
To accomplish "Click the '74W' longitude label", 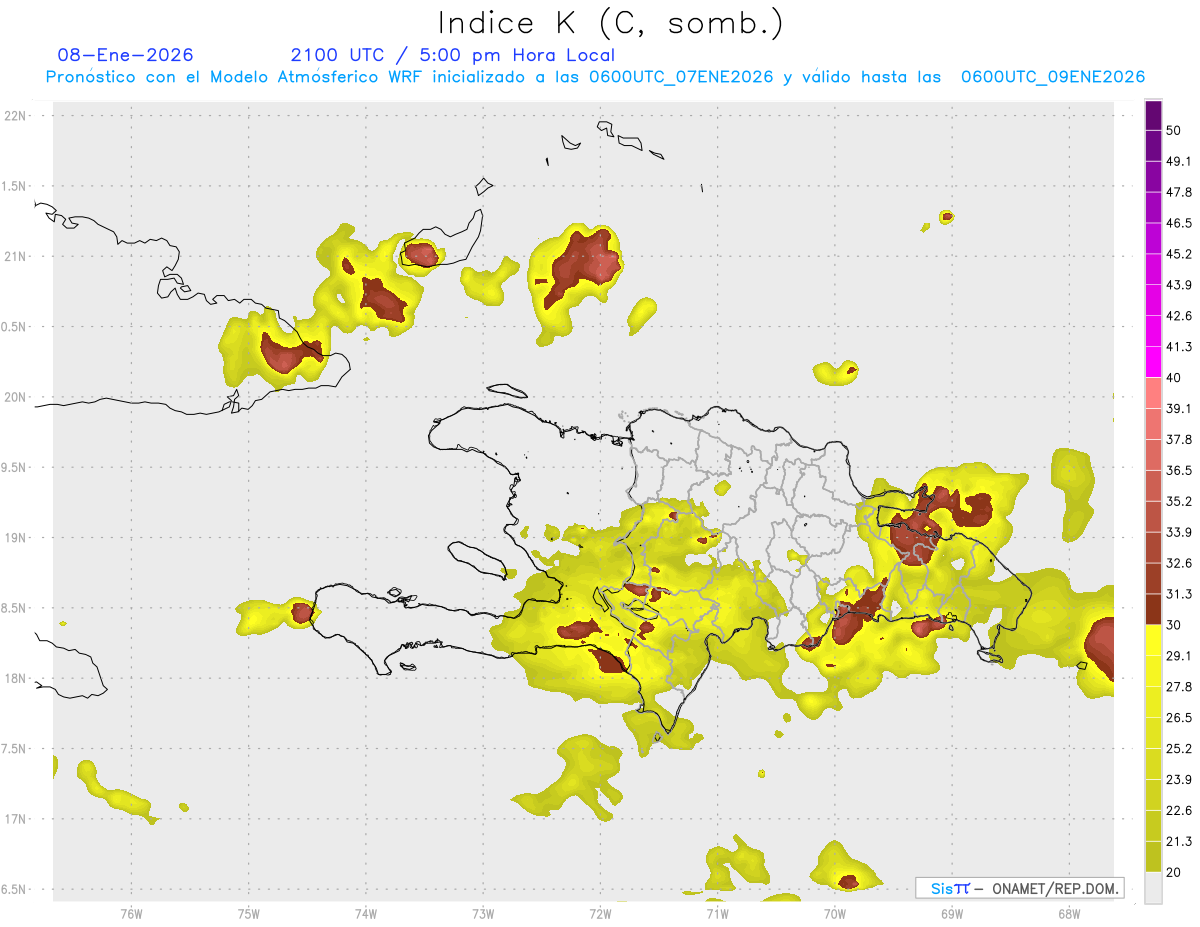I will coord(365,914).
